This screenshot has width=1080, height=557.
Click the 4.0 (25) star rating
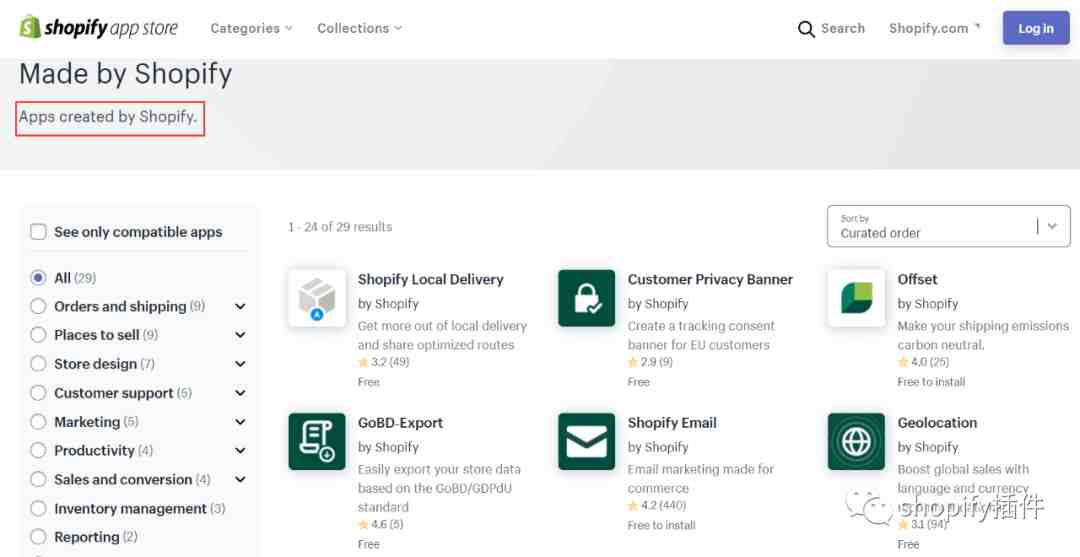pyautogui.click(x=923, y=362)
